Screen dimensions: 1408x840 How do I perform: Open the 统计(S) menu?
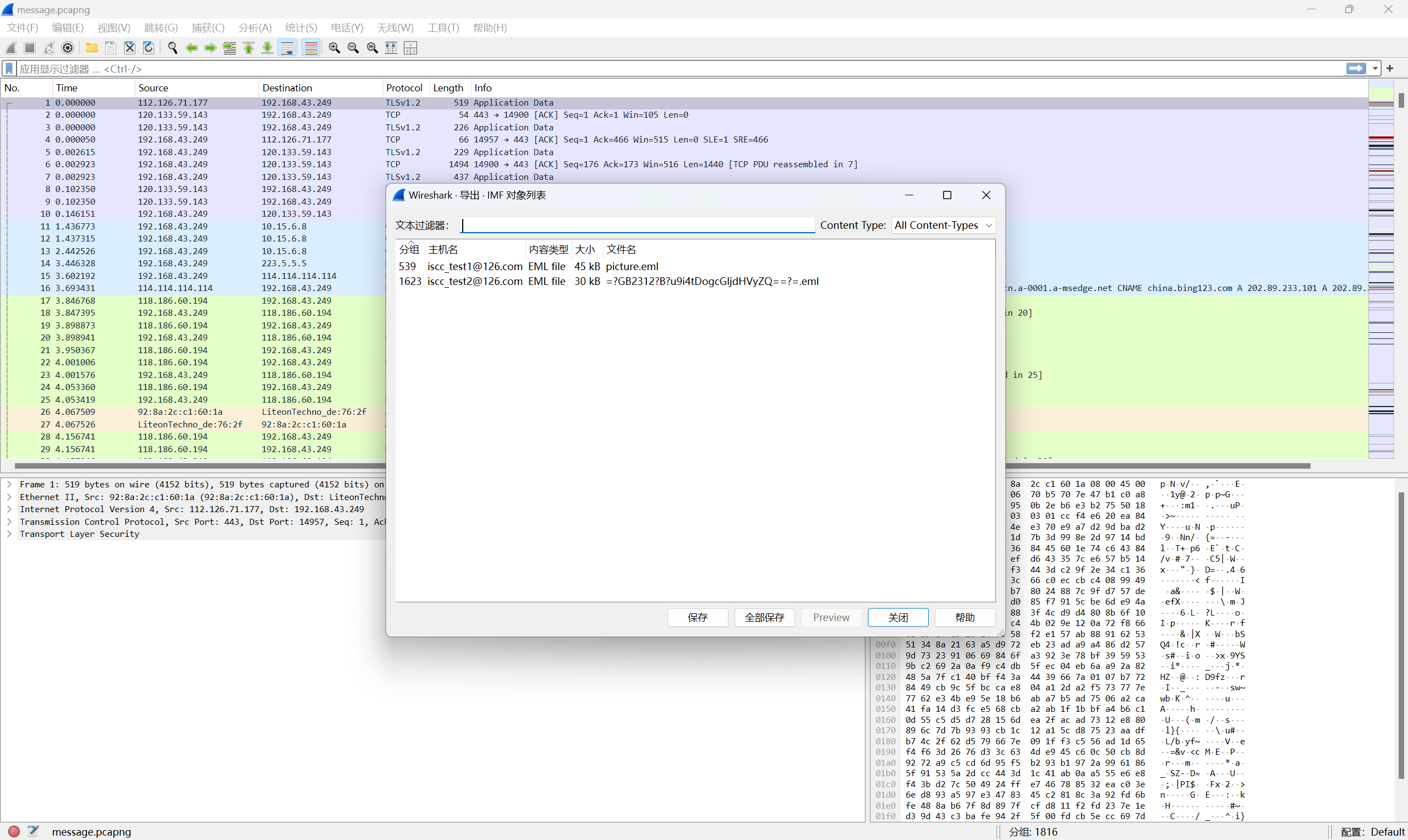tap(301, 28)
